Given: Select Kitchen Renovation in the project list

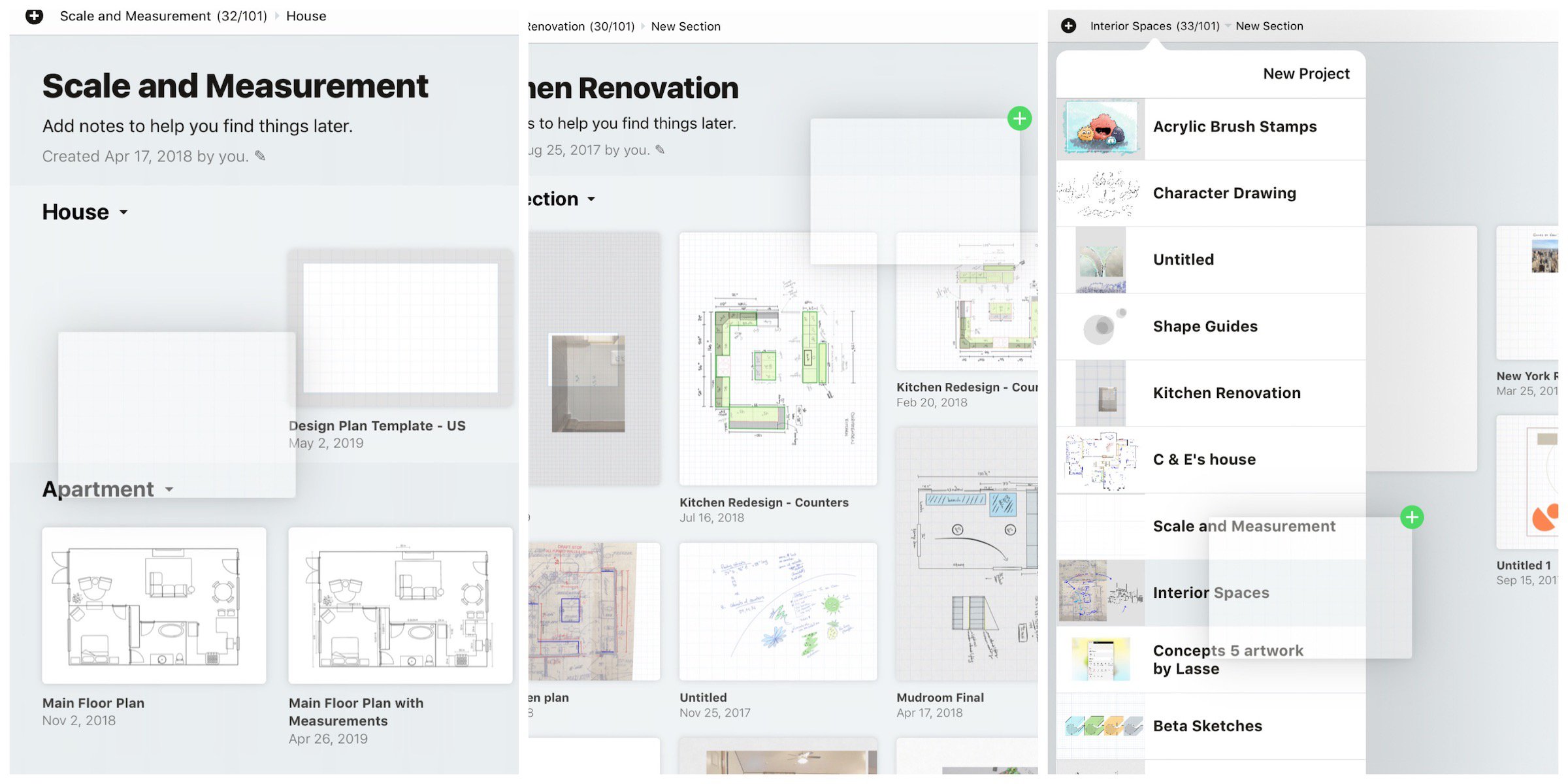Looking at the screenshot, I should pos(1226,393).
